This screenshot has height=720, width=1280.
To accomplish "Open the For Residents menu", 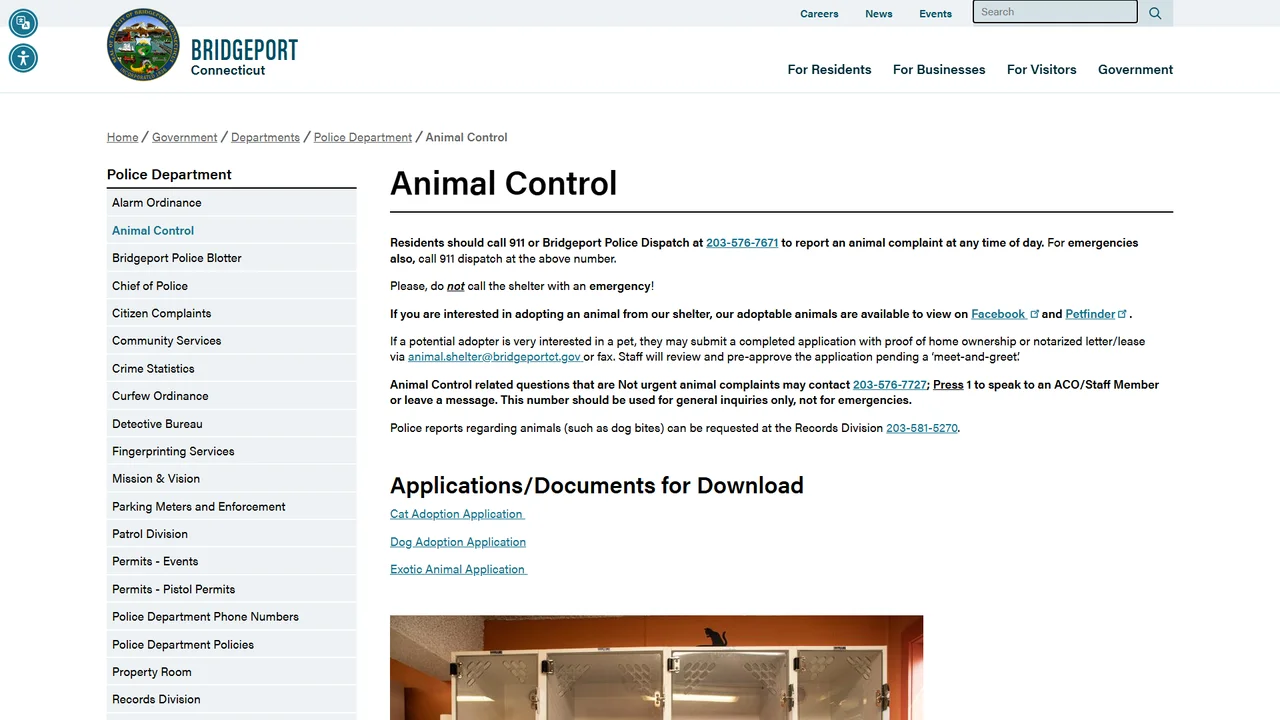I will tap(829, 70).
